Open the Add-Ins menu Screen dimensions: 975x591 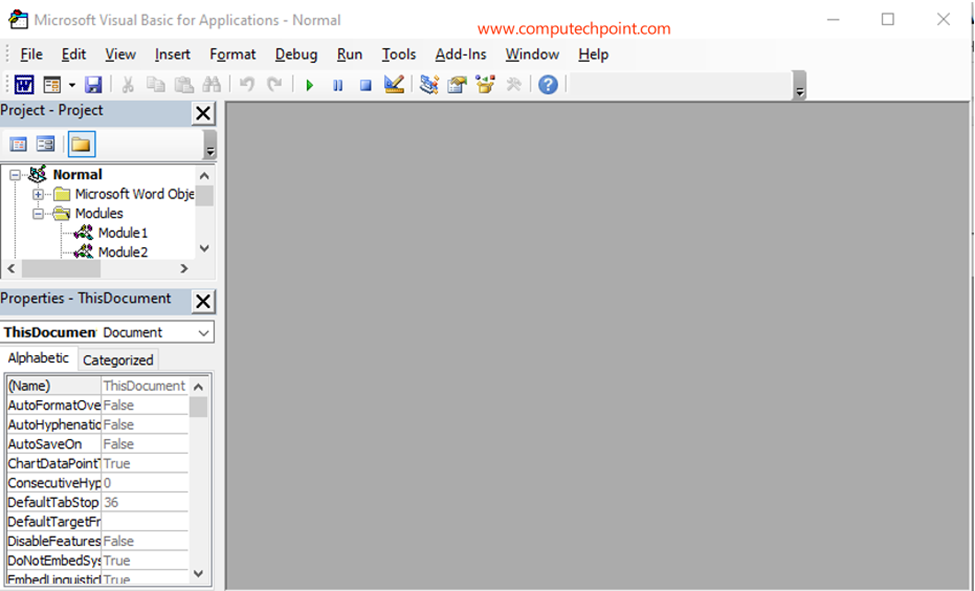pos(461,55)
